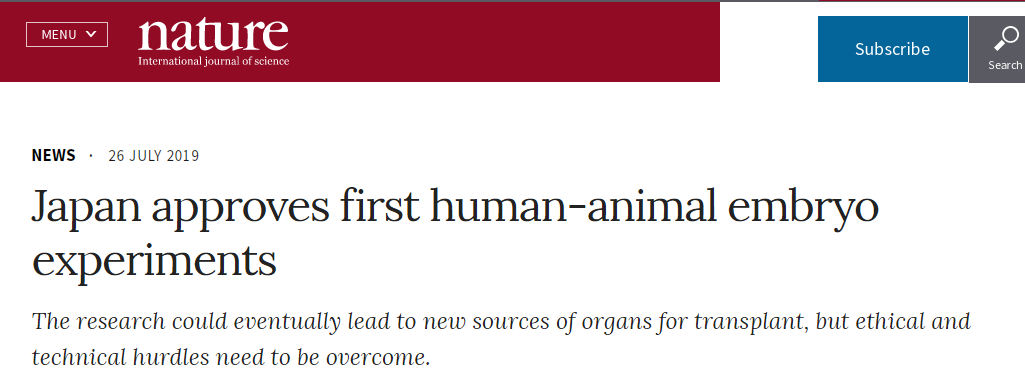The width and height of the screenshot is (1025, 390).
Task: Open the NEWS category label
Action: pos(54,155)
